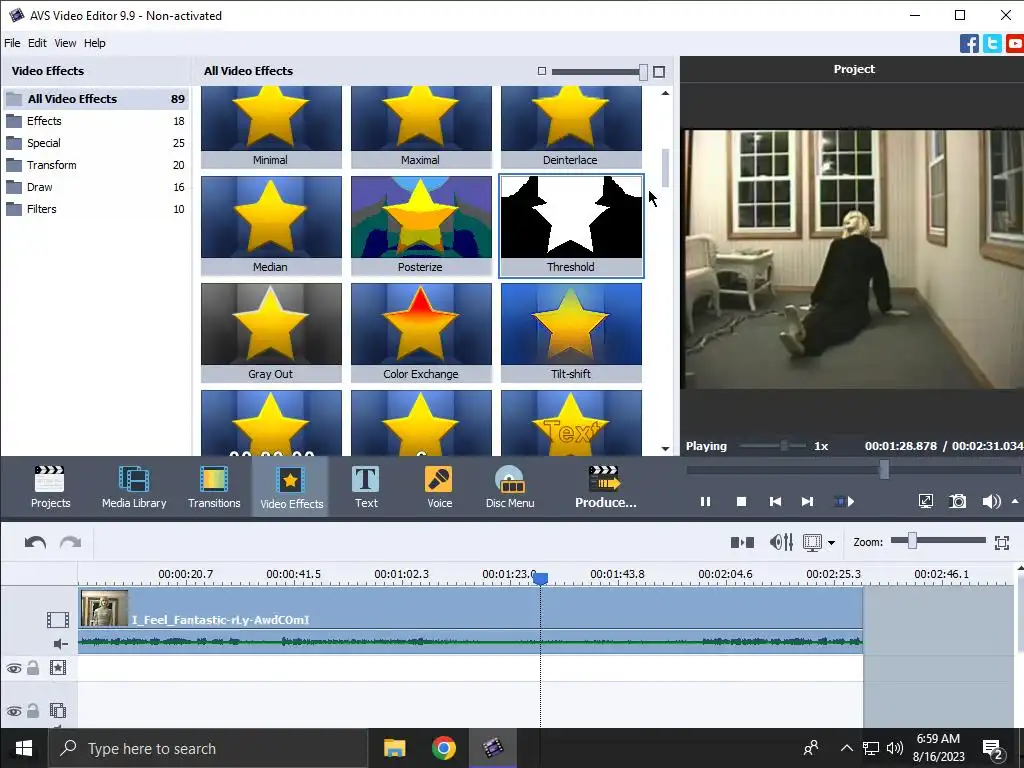
Task: Click the effects list scroll down arrow
Action: tap(665, 449)
